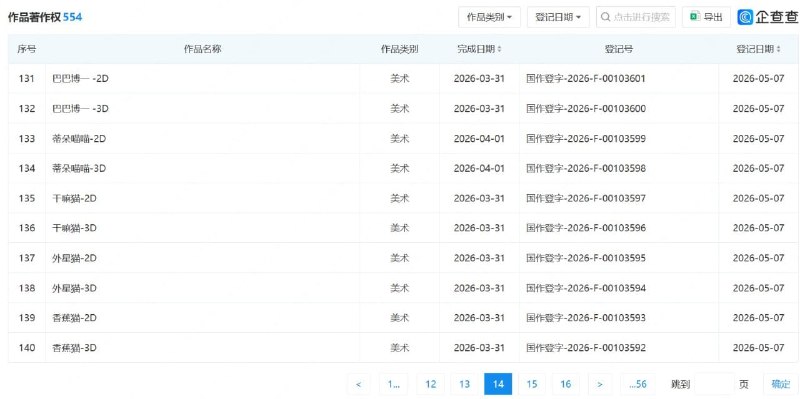Click registration date 2026-05-07 in row 139

point(759,318)
